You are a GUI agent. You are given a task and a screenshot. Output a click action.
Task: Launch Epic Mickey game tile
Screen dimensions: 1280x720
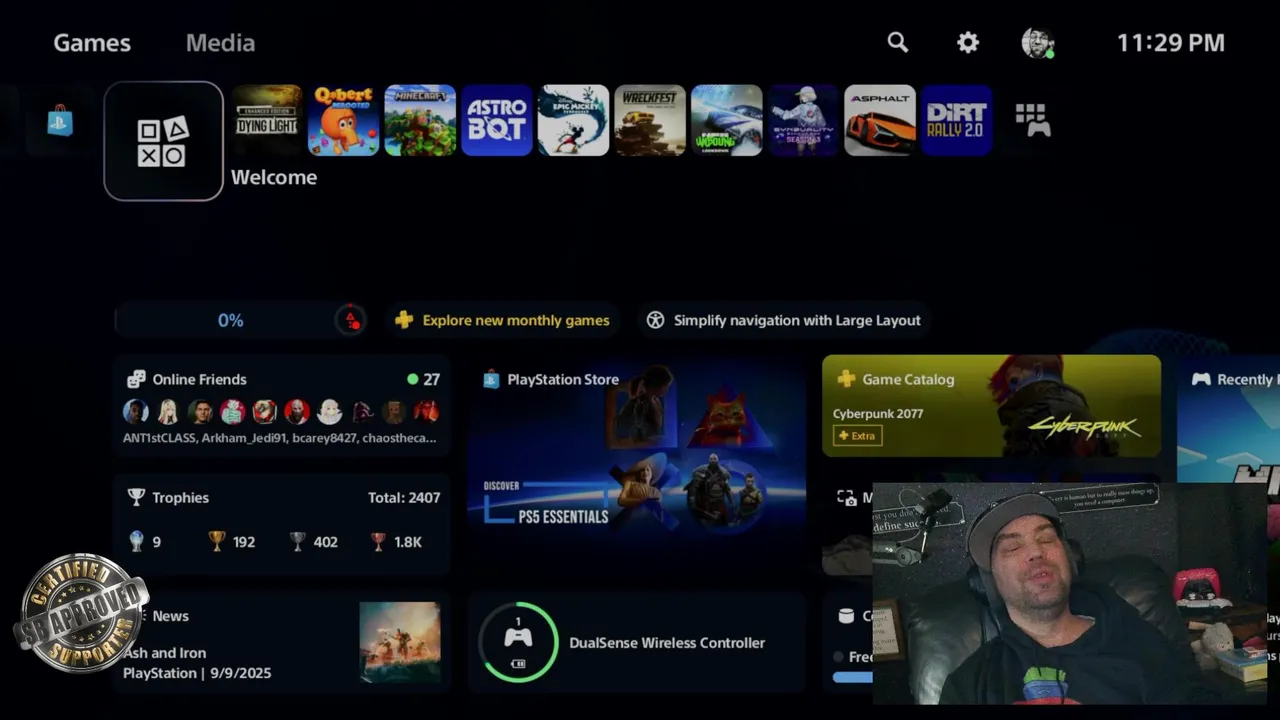point(574,120)
